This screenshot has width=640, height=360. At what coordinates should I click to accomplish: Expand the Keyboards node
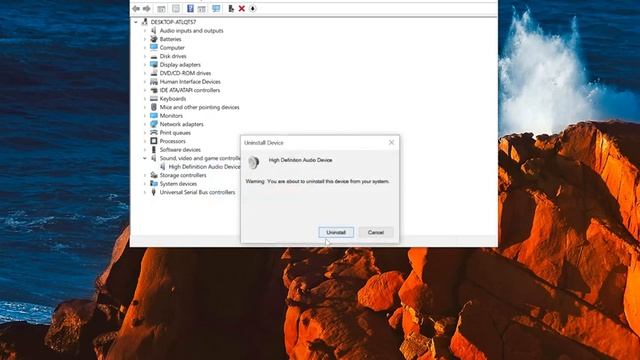[x=145, y=99]
